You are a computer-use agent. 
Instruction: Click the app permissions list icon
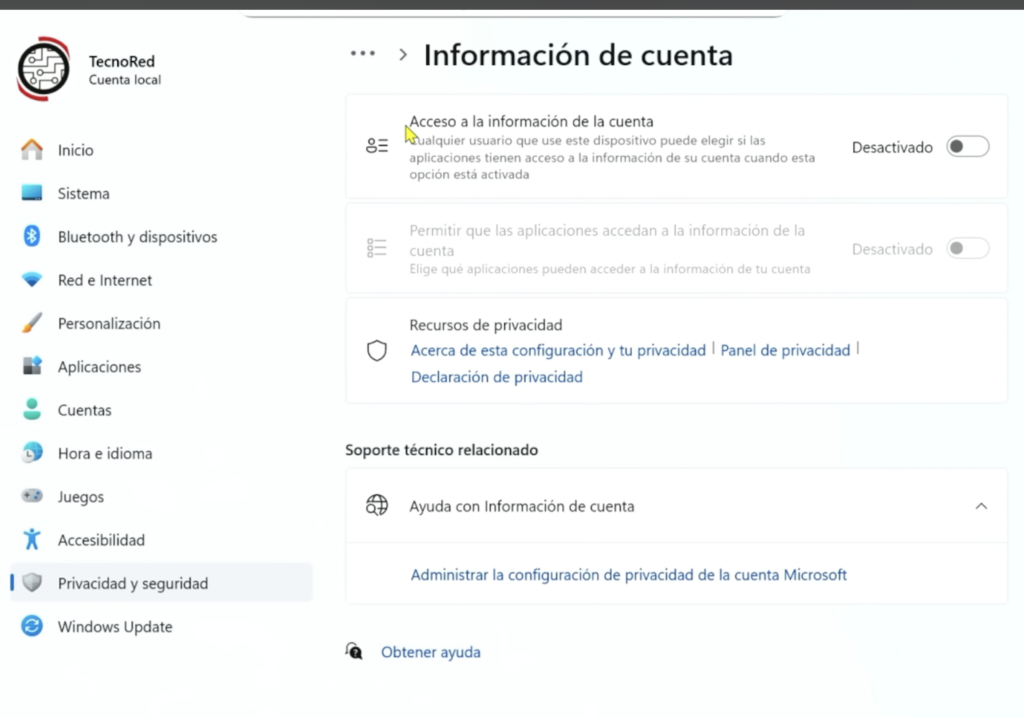377,248
